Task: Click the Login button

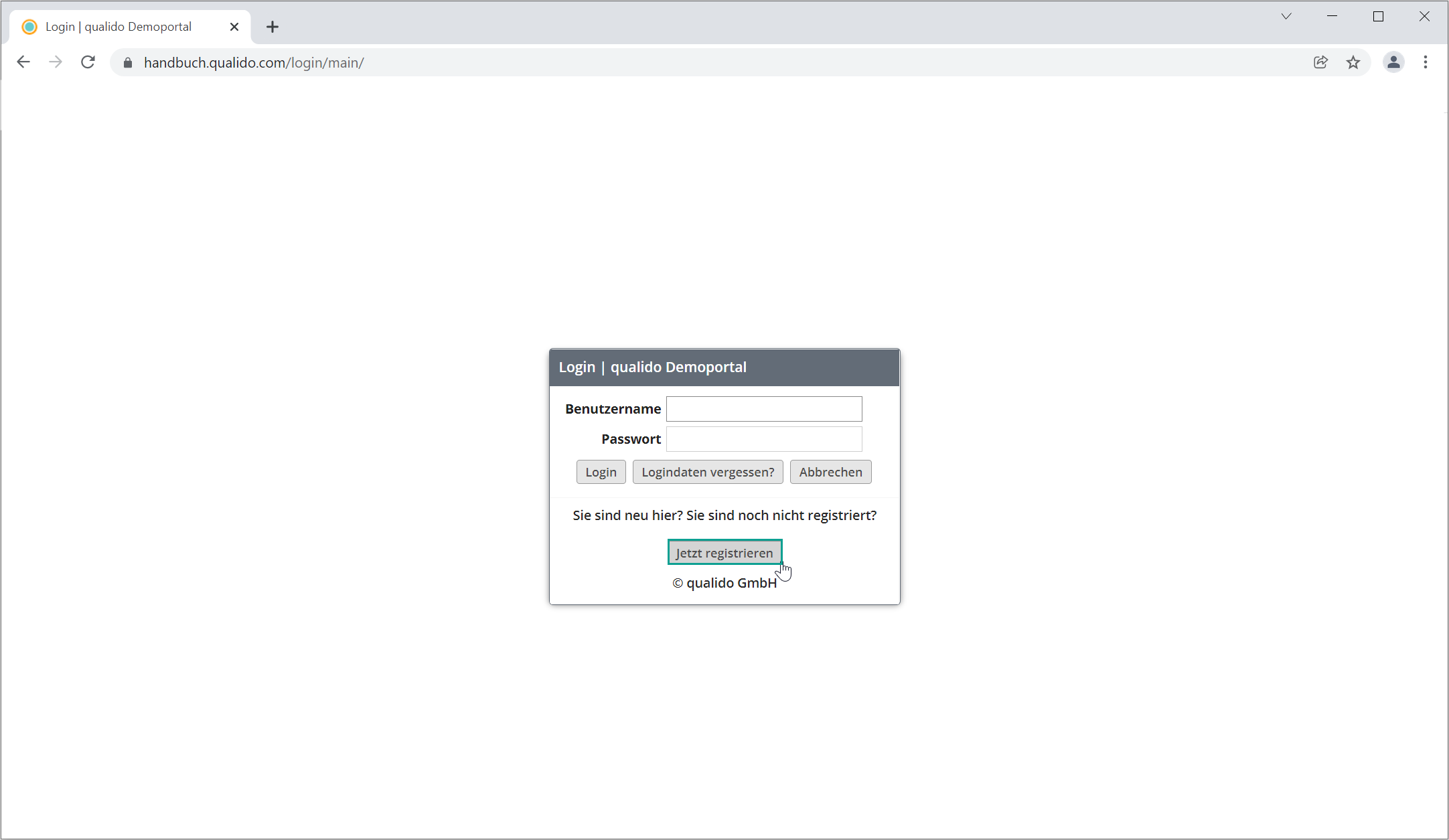Action: [x=601, y=472]
